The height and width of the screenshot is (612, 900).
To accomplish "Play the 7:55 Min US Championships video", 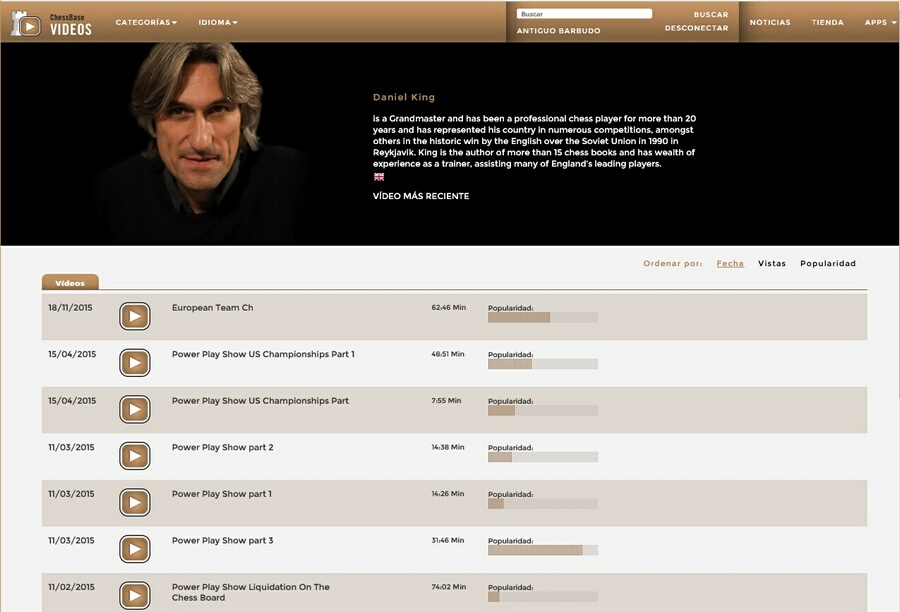I will tap(135, 409).
